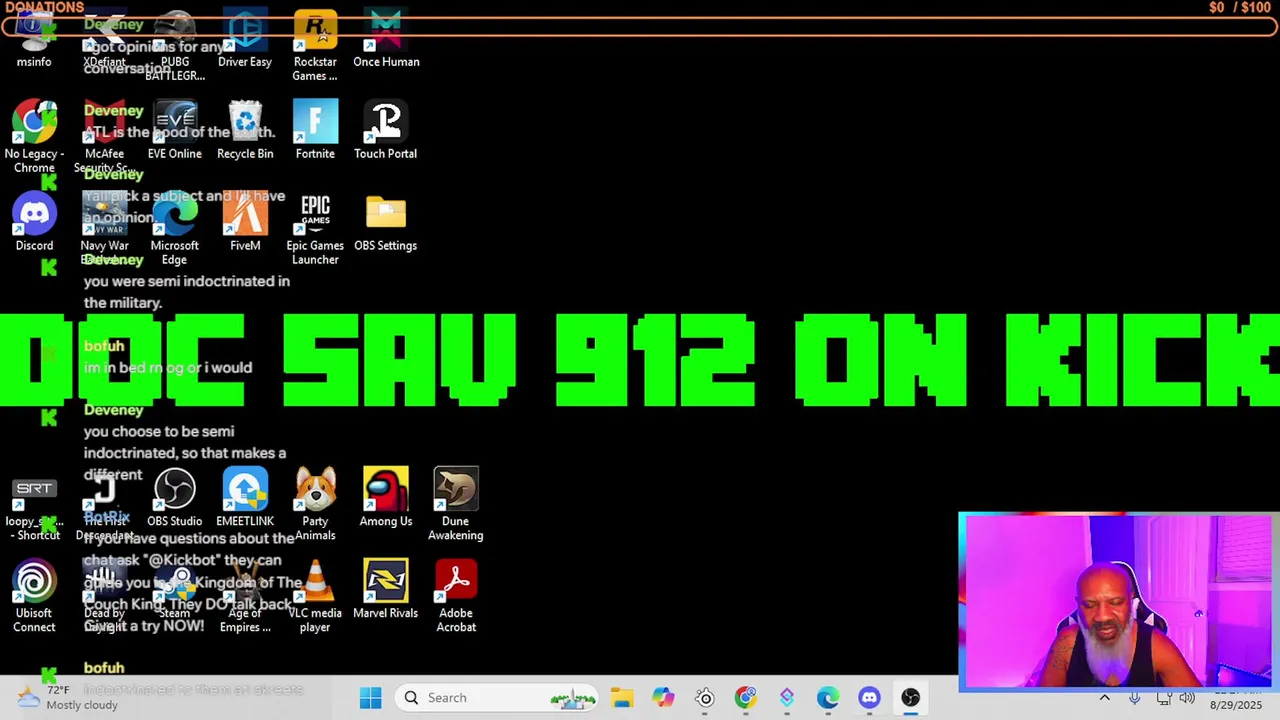
Task: Launch Rockstar Games Launcher icon
Action: [x=315, y=46]
